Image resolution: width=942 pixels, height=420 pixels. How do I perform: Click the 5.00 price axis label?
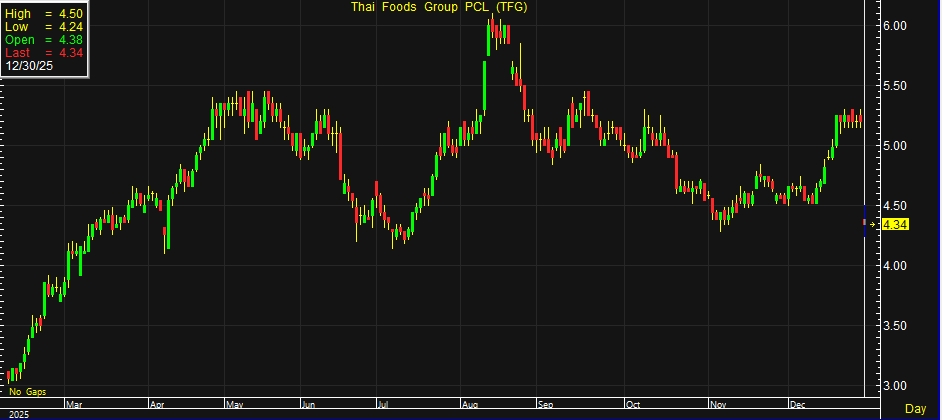click(x=893, y=146)
